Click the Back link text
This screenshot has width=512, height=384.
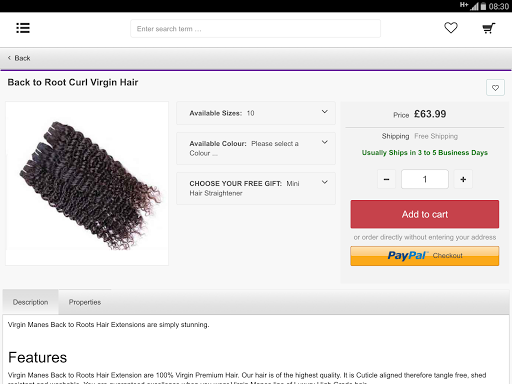point(22,58)
